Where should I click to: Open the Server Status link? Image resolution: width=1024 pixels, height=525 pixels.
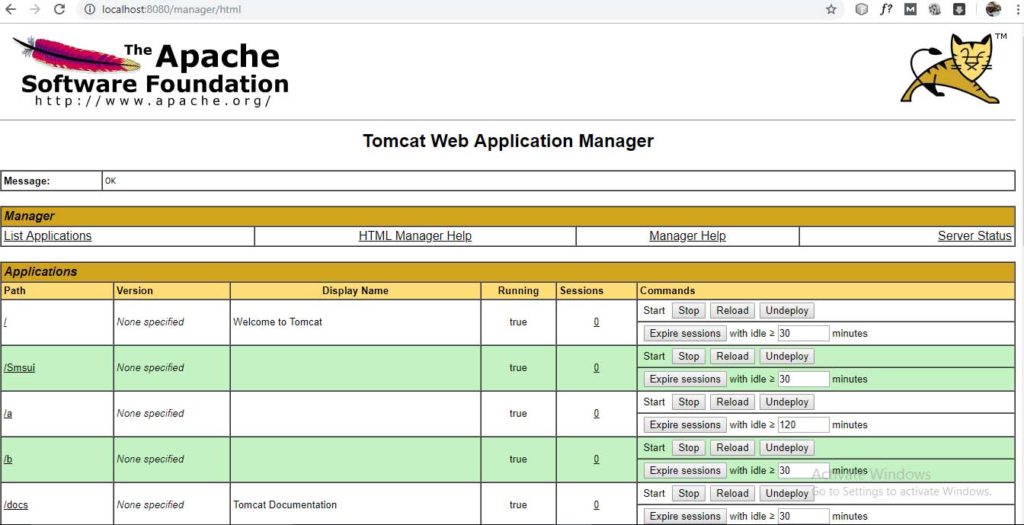(x=974, y=236)
